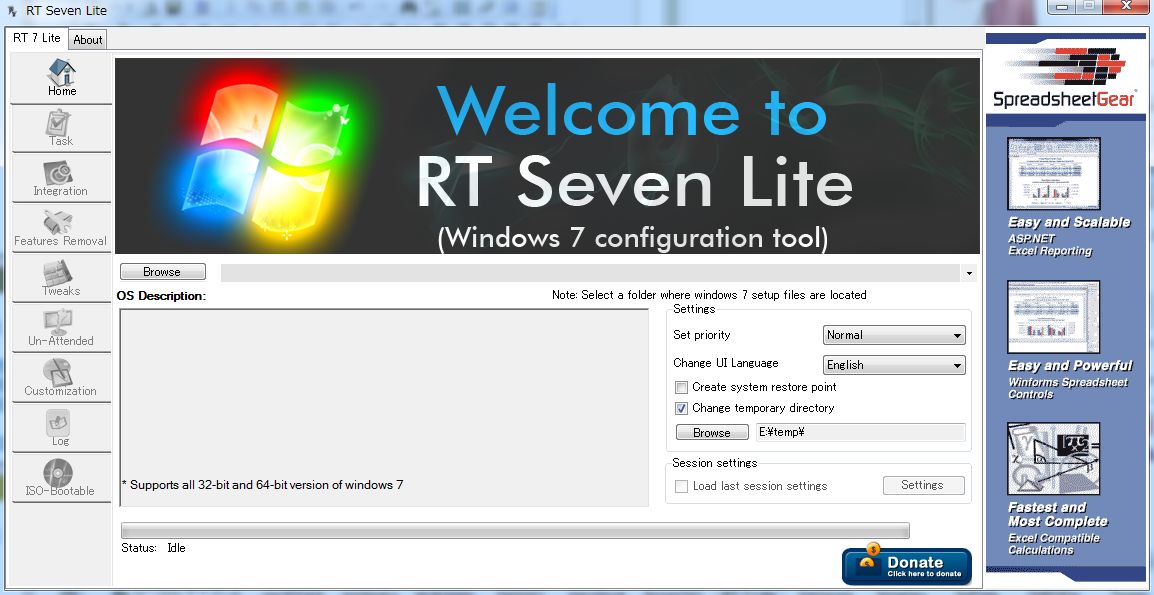The height and width of the screenshot is (595, 1154).
Task: Click the Welcome to RT Seven Lite banner
Action: pos(548,156)
